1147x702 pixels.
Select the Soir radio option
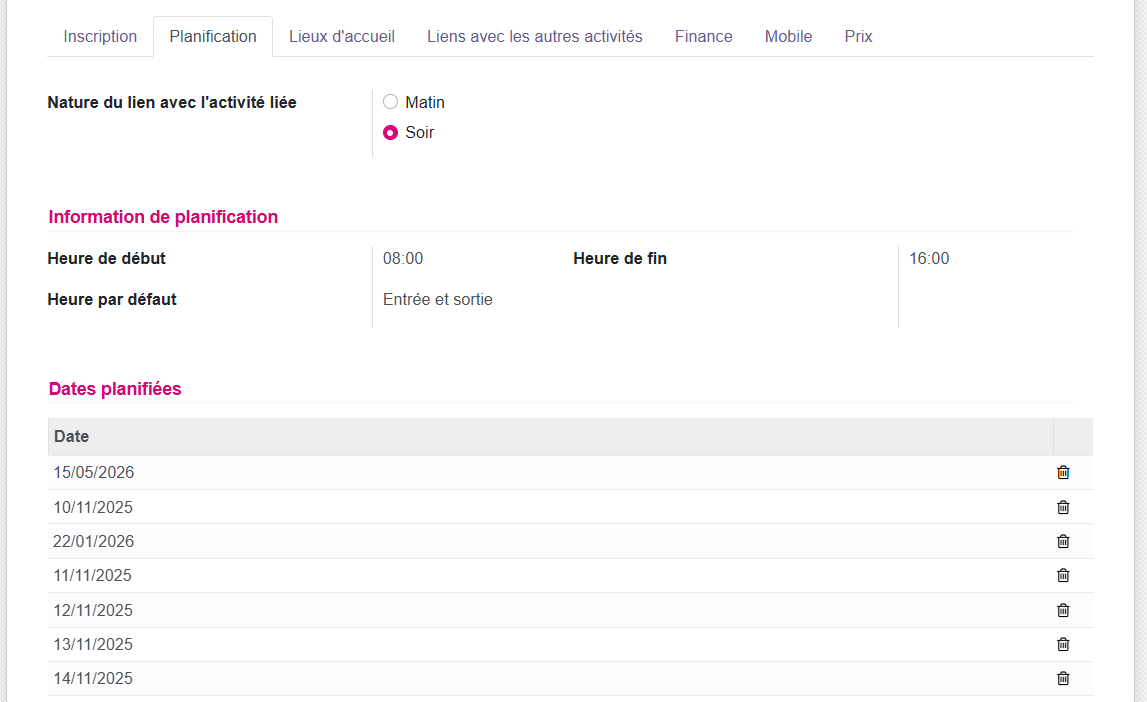click(391, 132)
